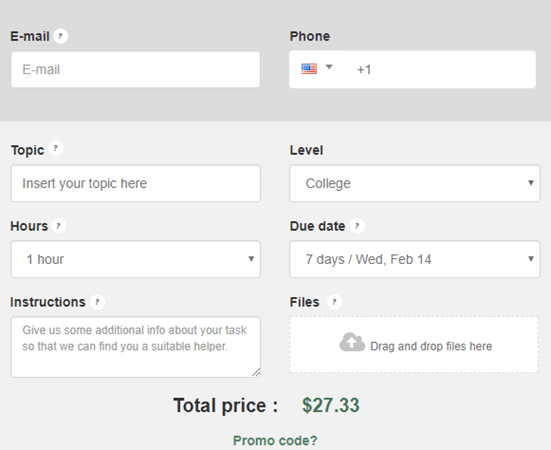Open the Level dropdown showing College
Viewport: 551px width, 450px height.
415,183
